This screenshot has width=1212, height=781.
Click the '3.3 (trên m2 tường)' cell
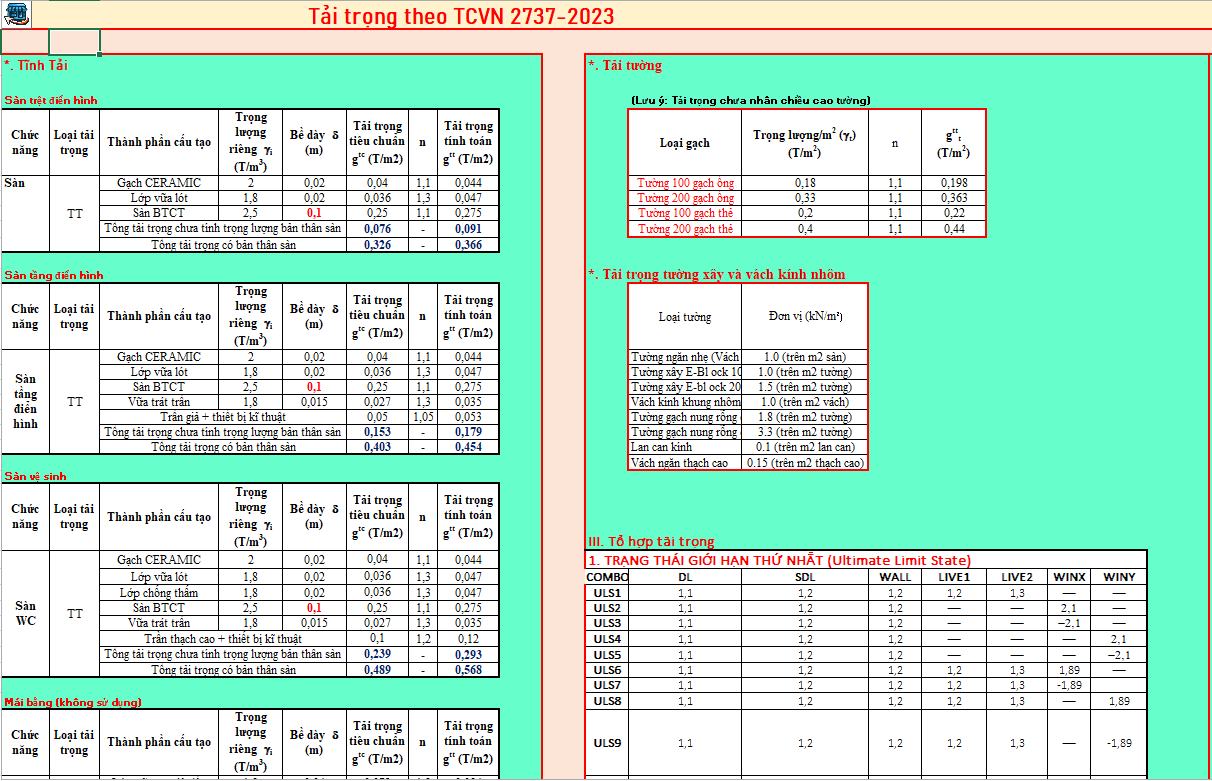click(805, 432)
